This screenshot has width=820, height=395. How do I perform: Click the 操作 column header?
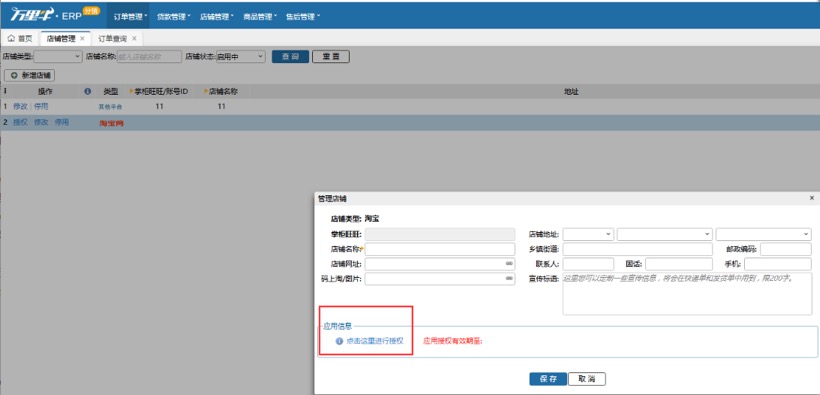pos(45,92)
